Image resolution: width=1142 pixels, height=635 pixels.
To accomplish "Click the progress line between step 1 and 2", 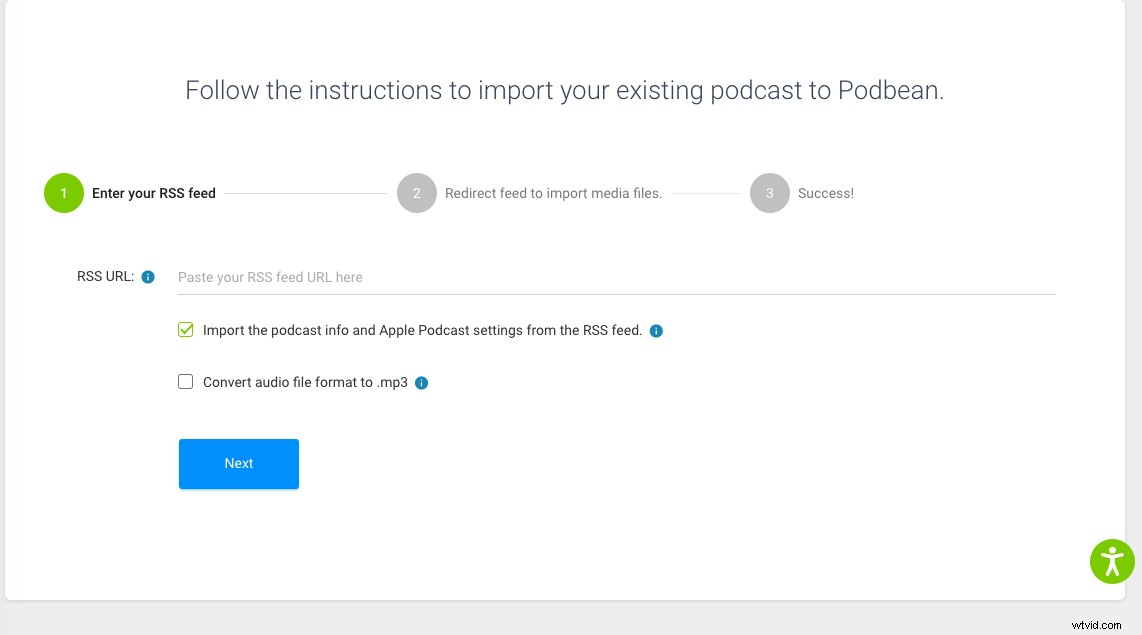I will pos(300,193).
